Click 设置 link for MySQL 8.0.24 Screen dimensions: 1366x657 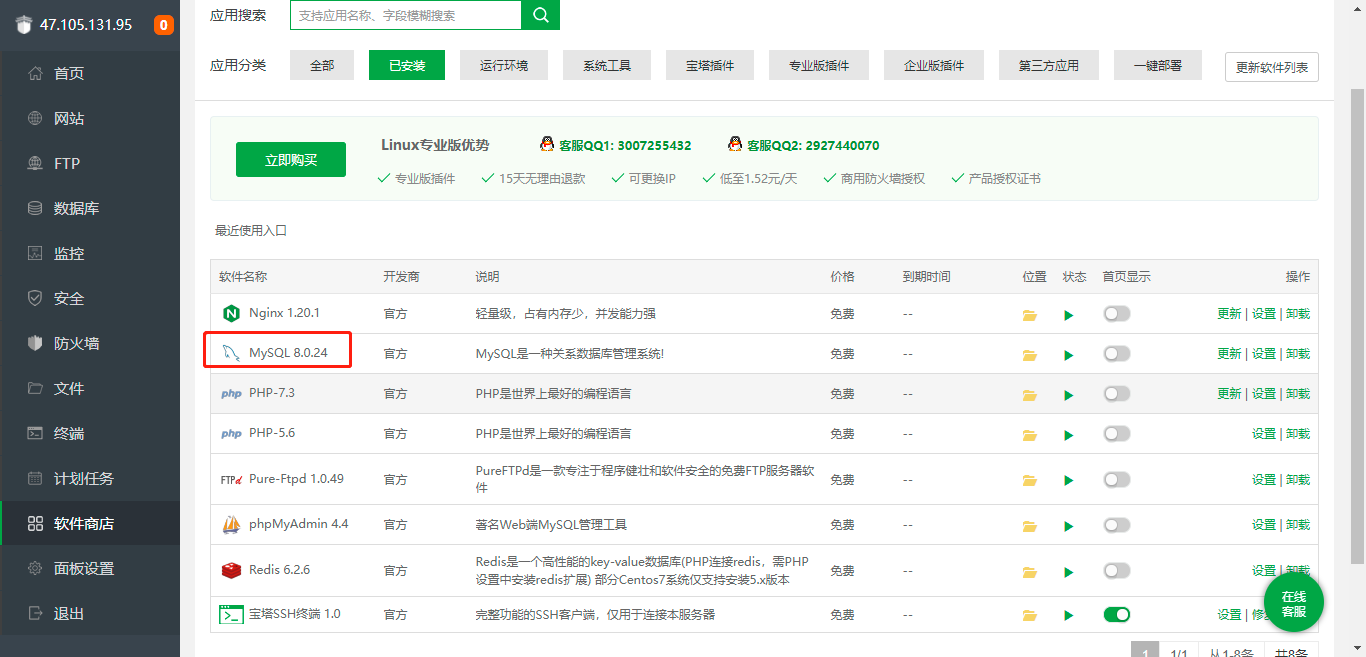(x=1264, y=354)
